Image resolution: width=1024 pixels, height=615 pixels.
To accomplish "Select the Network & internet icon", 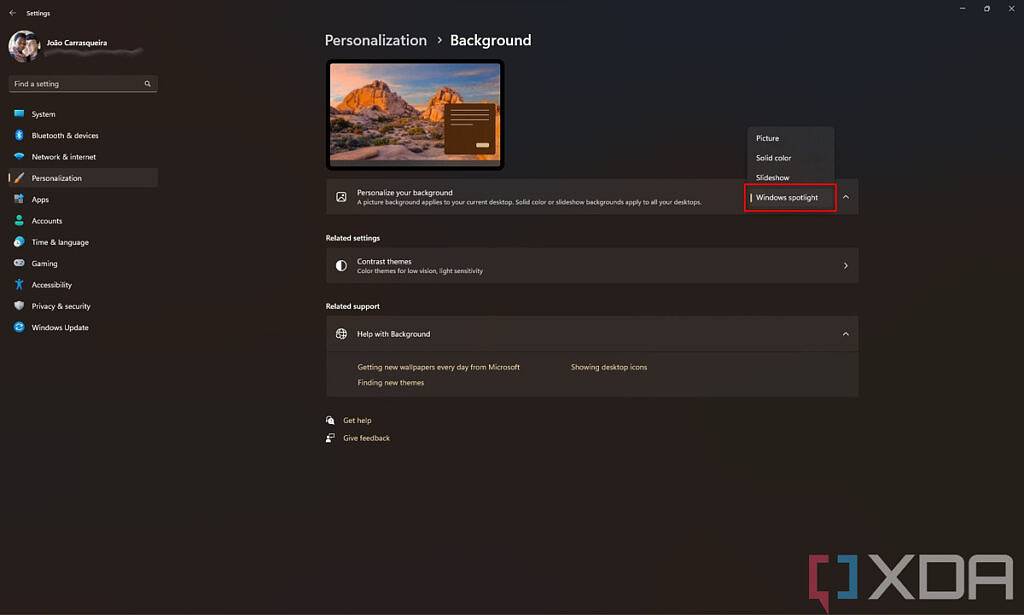I will point(19,157).
